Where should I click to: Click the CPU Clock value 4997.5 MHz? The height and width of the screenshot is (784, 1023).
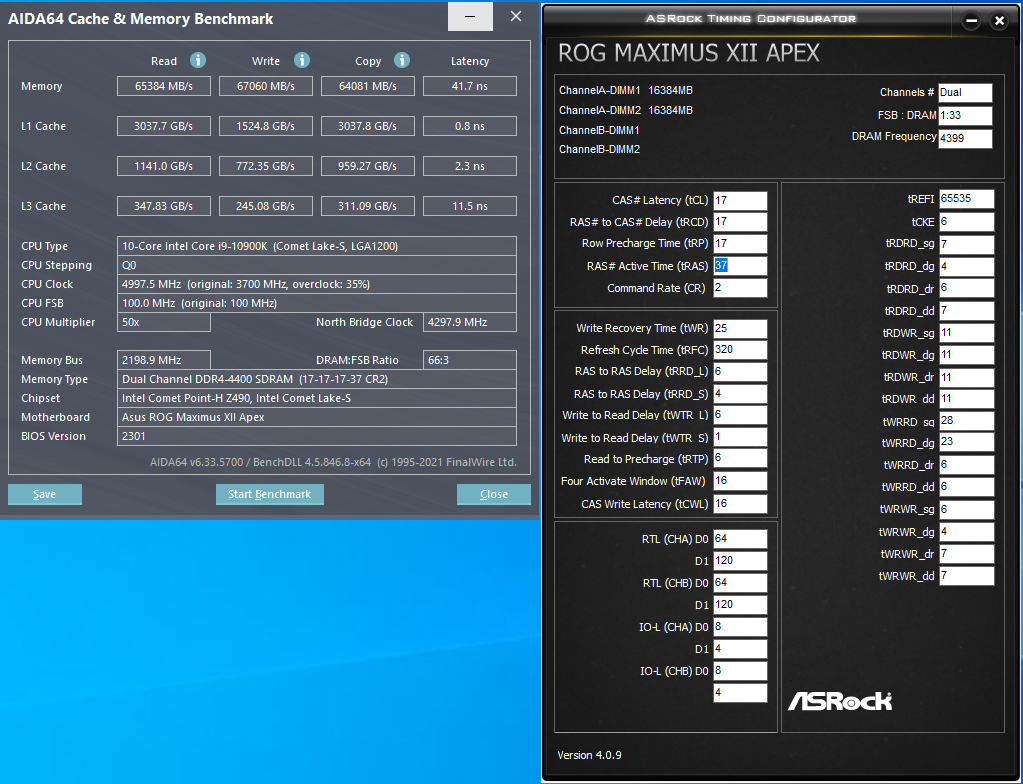click(317, 284)
